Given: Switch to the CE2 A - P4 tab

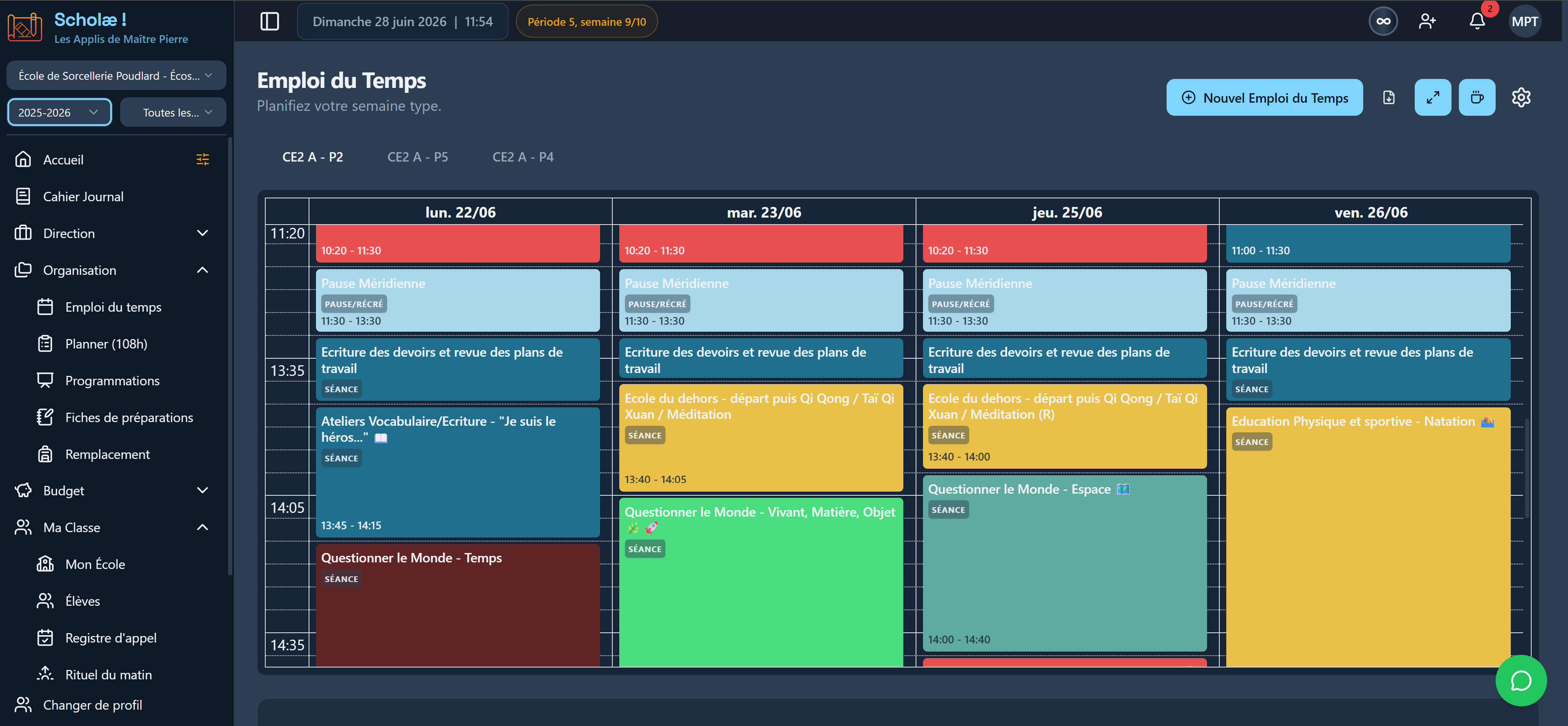Looking at the screenshot, I should (x=523, y=157).
